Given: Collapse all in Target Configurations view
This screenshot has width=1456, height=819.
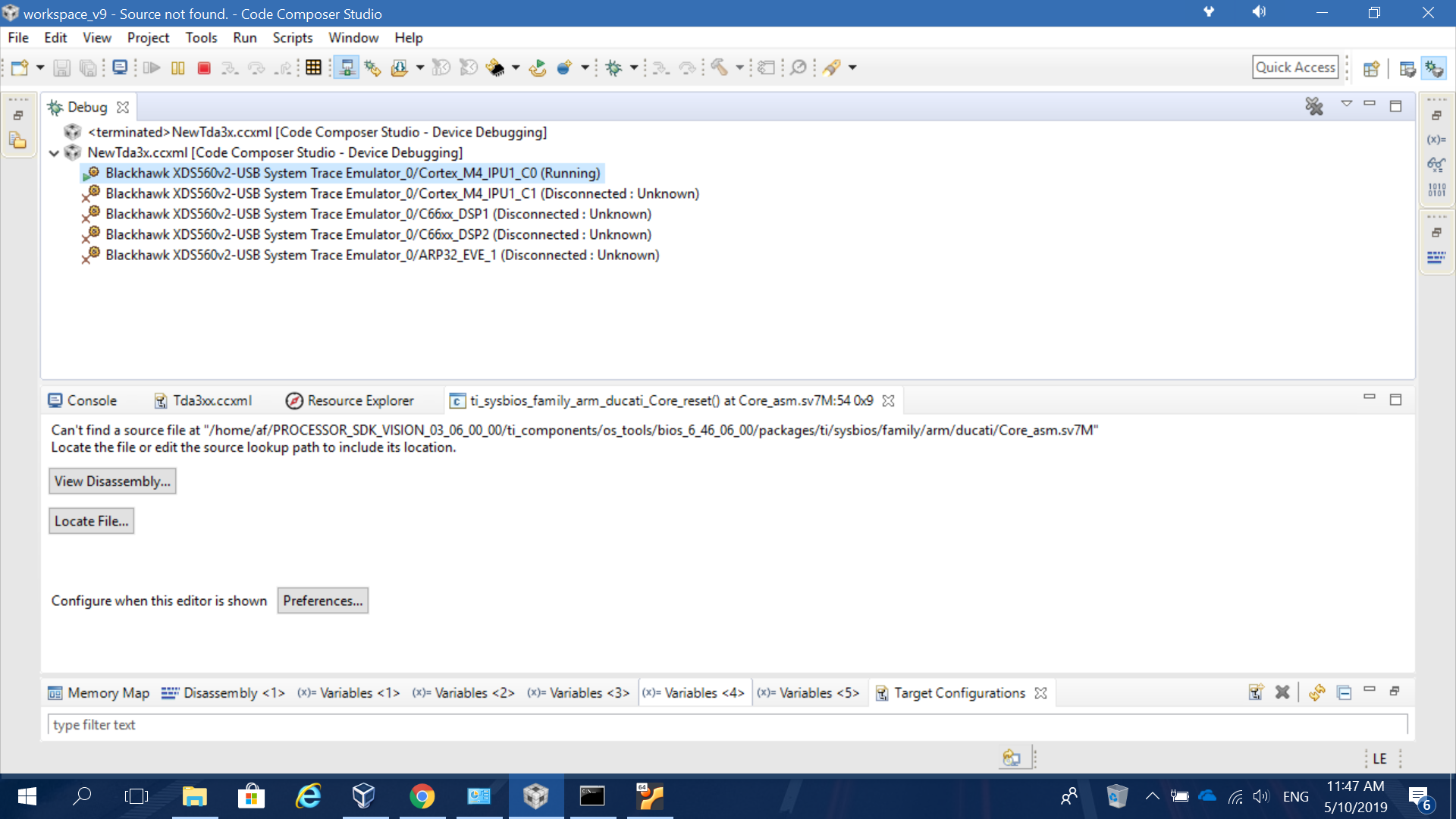Looking at the screenshot, I should (1344, 692).
